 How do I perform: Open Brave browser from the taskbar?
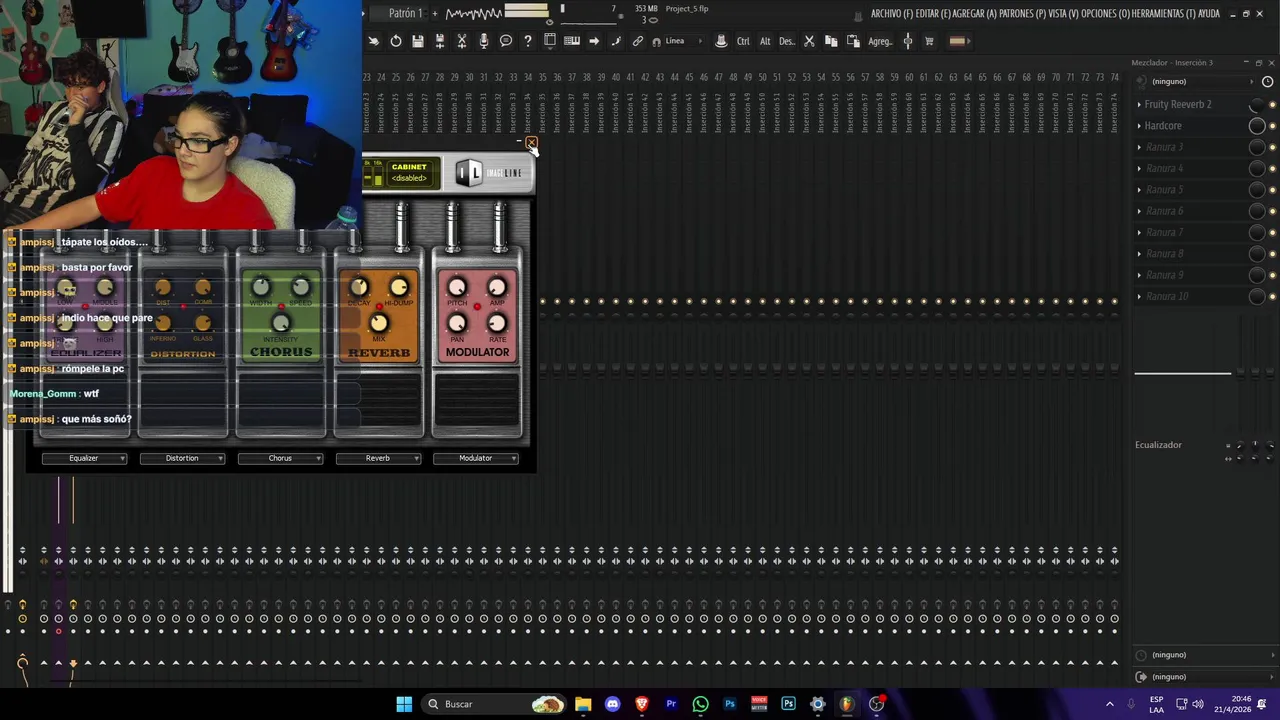[642, 704]
